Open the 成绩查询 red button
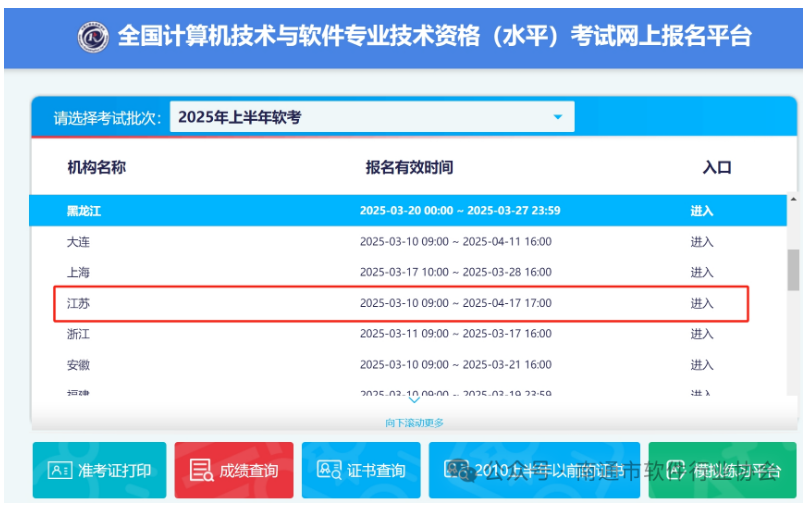 coord(234,470)
